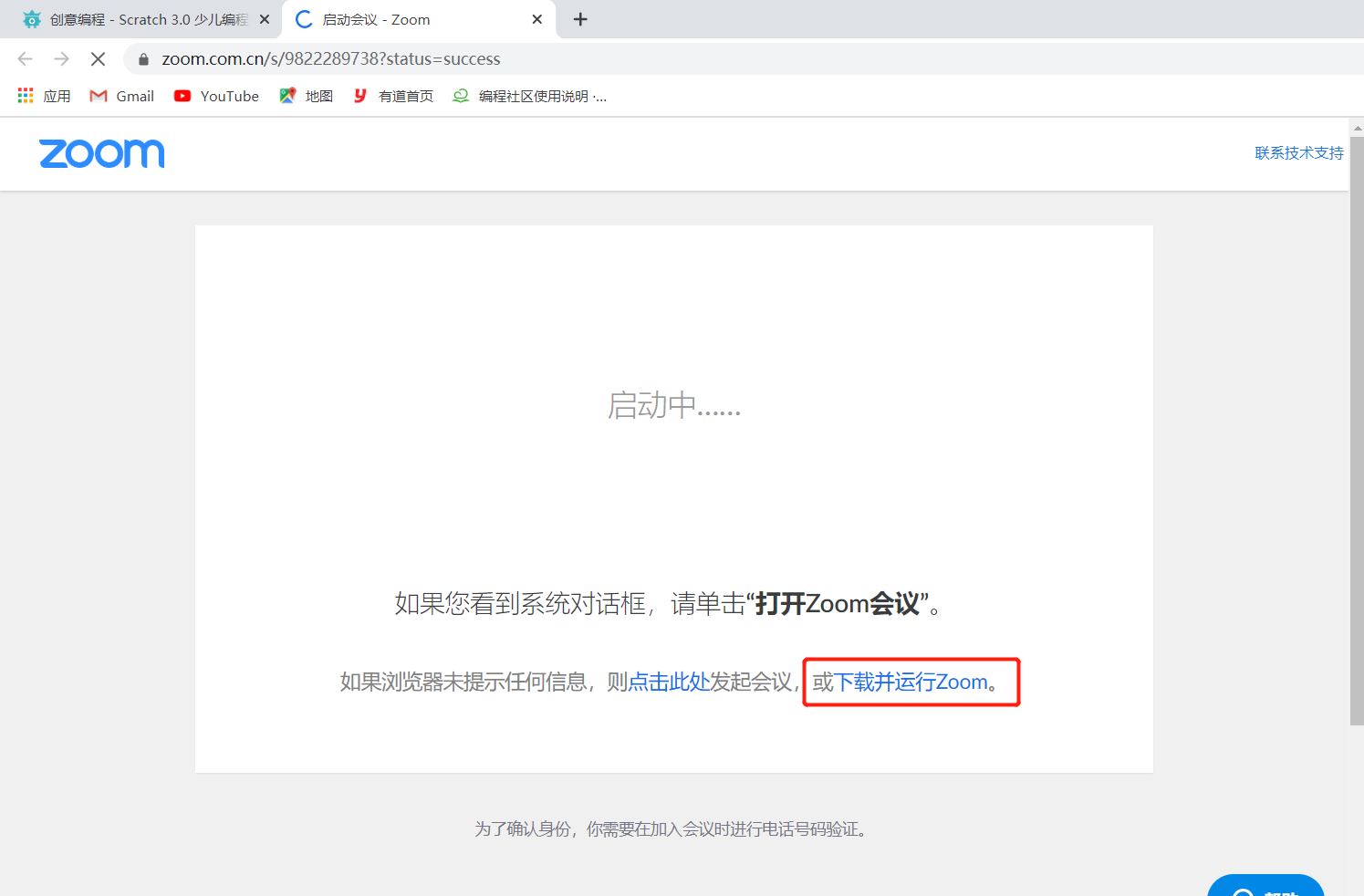Image resolution: width=1364 pixels, height=896 pixels.
Task: Open the blue help chat button
Action: point(1265,887)
